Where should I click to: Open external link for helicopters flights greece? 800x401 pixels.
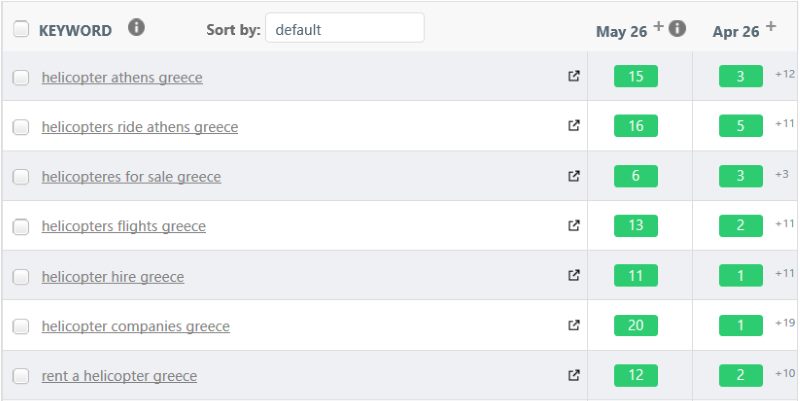point(574,225)
